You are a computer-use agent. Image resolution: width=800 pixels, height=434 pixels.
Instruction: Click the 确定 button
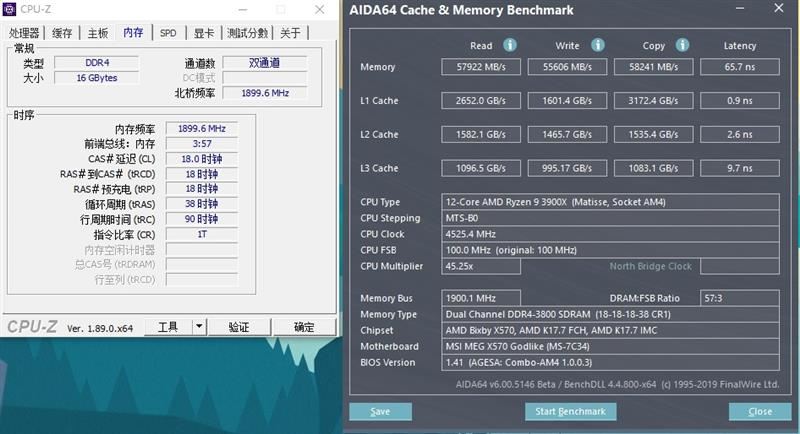(x=304, y=327)
